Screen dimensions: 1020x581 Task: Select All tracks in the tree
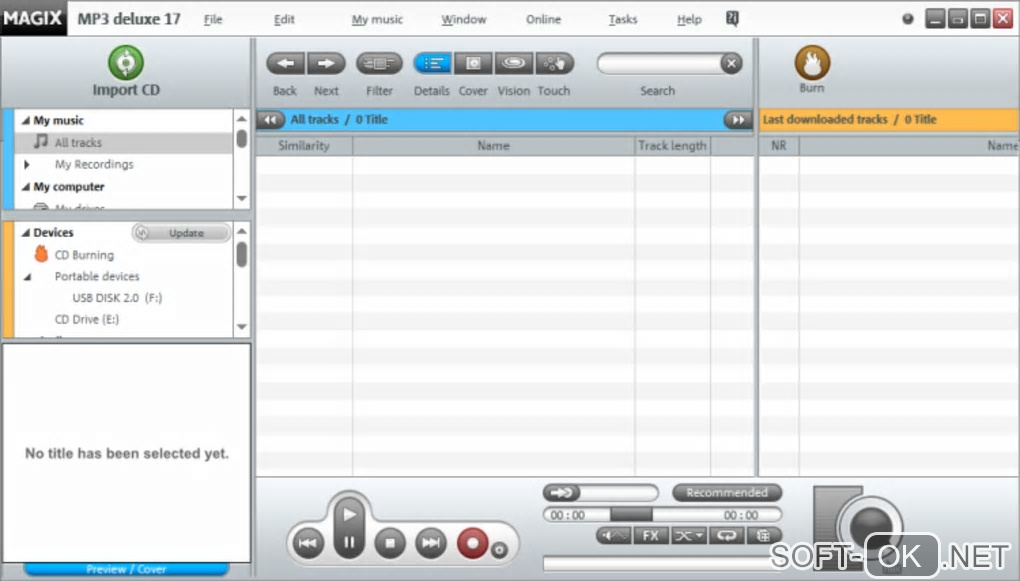78,142
